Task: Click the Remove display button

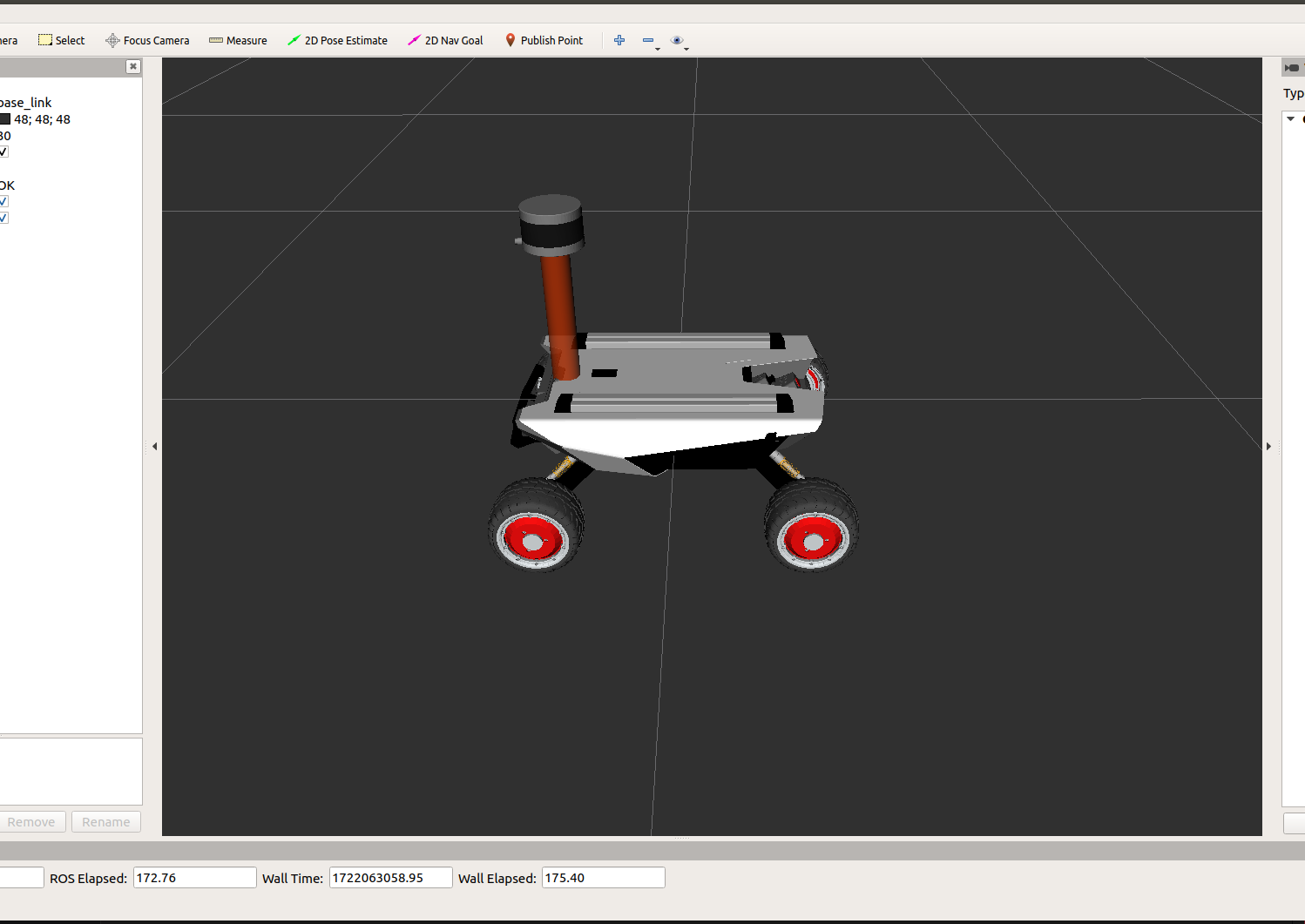Action: pyautogui.click(x=31, y=822)
